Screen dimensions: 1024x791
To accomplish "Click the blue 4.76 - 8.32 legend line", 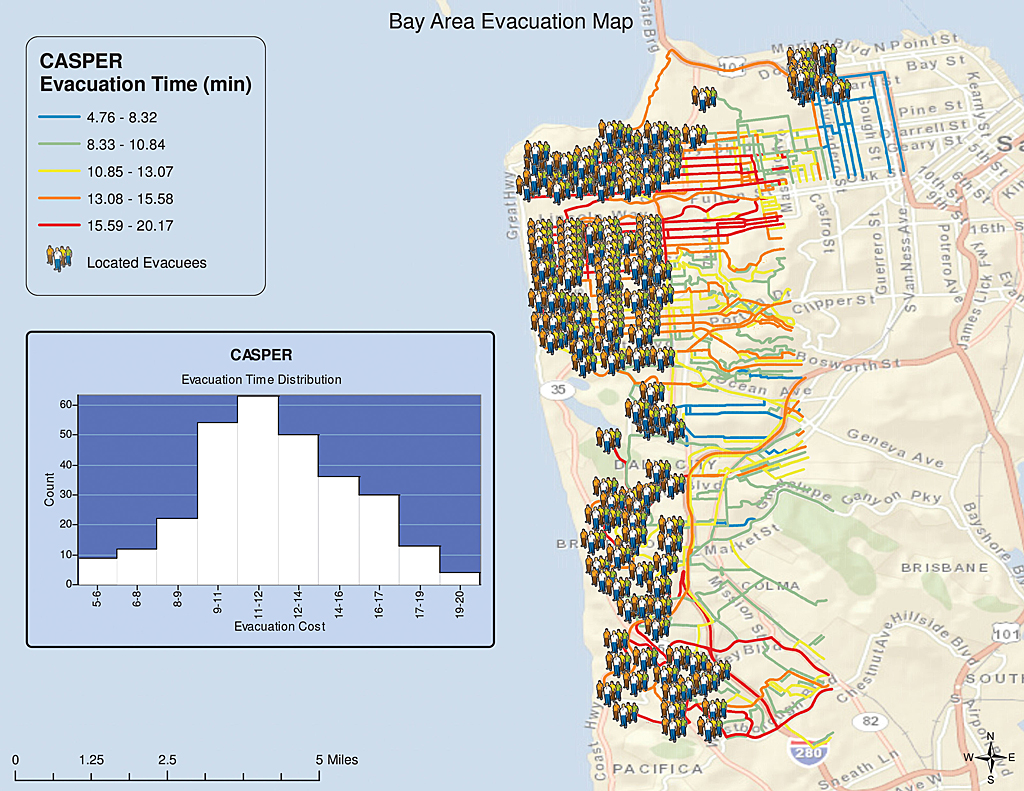I will point(59,118).
